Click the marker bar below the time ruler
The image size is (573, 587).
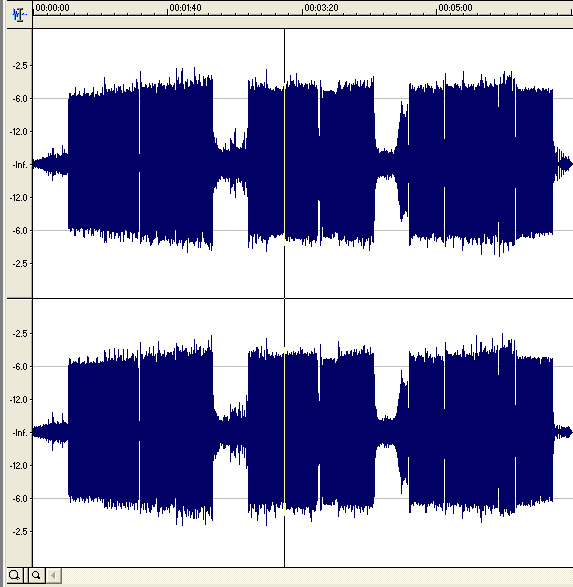pyautogui.click(x=303, y=22)
